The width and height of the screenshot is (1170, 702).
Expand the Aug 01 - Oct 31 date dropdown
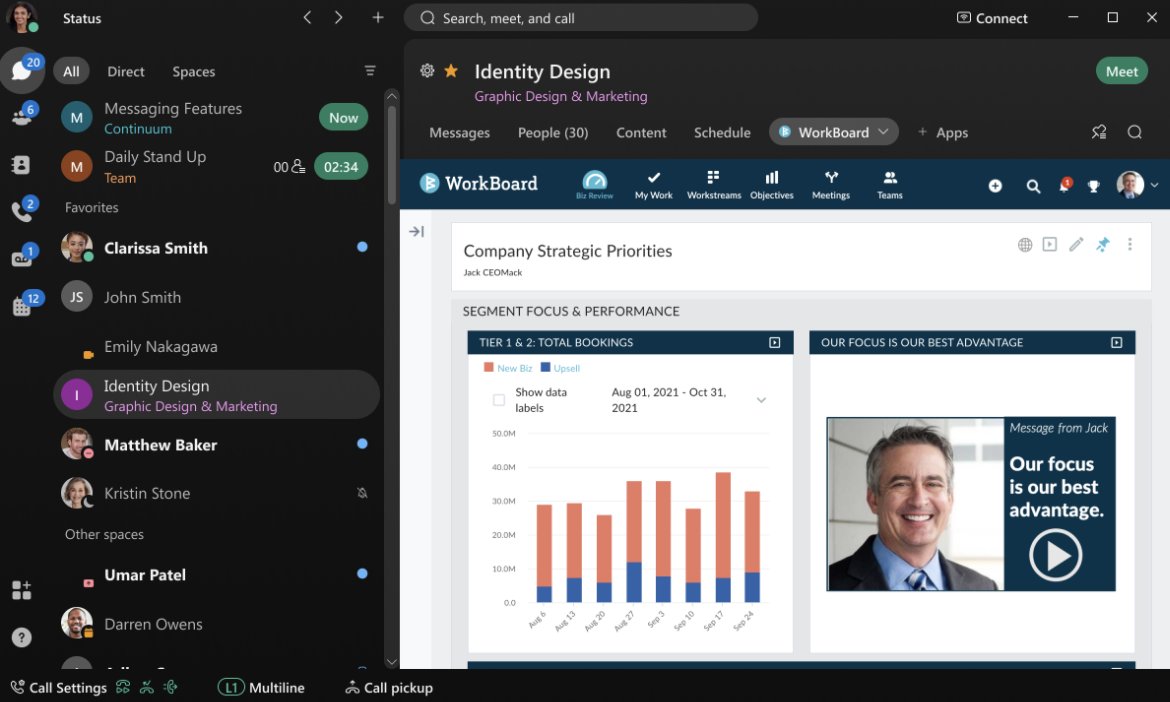(761, 400)
